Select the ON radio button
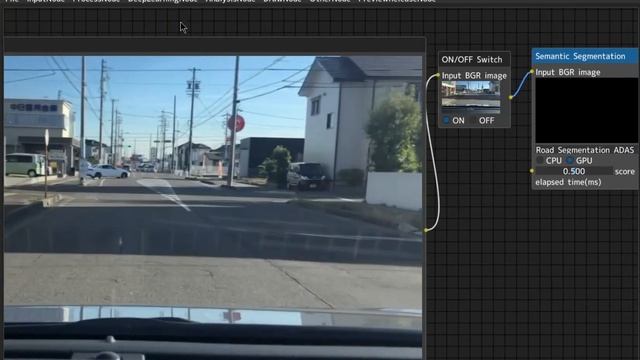The width and height of the screenshot is (640, 360). (447, 120)
